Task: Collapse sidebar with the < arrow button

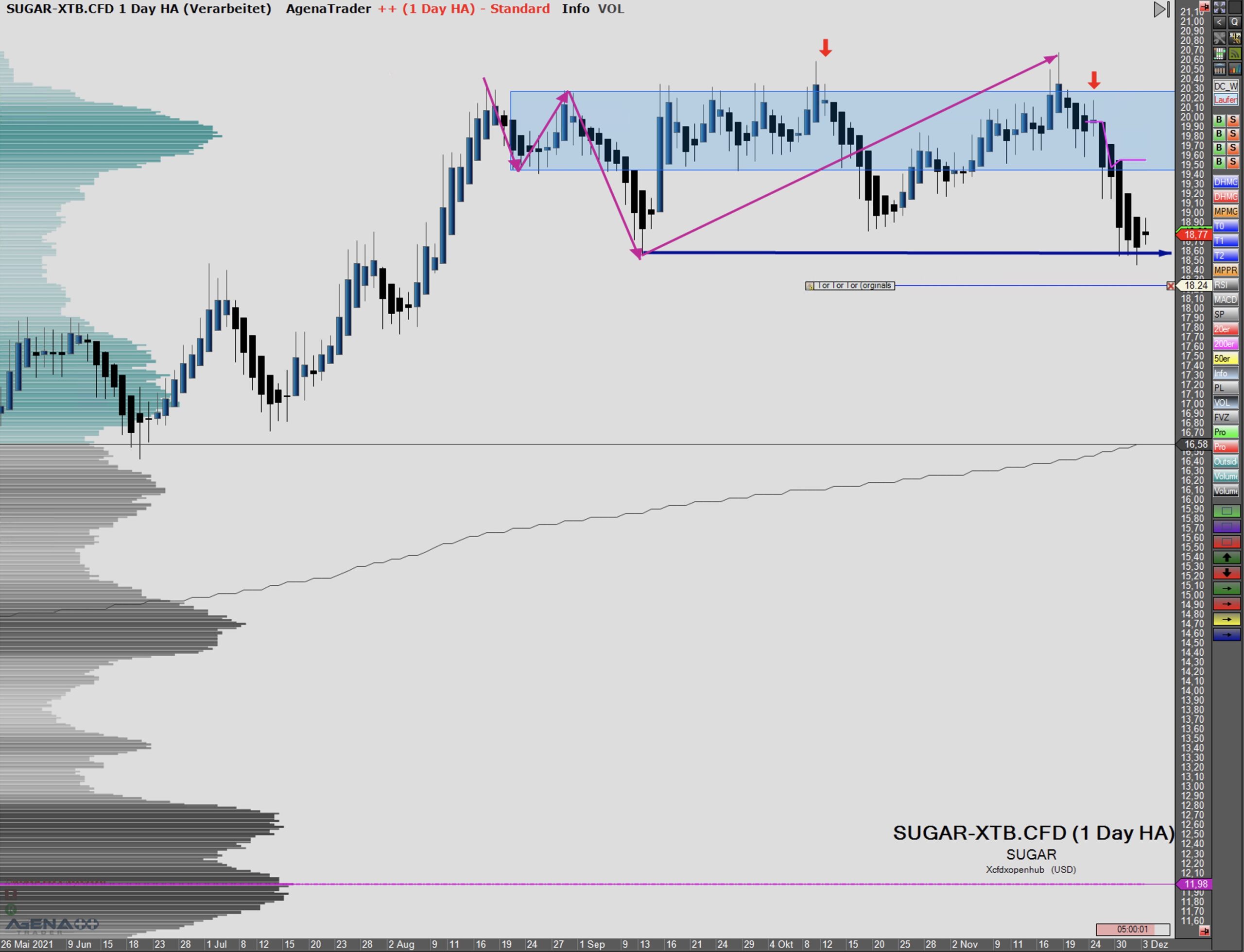Action: [1219, 23]
